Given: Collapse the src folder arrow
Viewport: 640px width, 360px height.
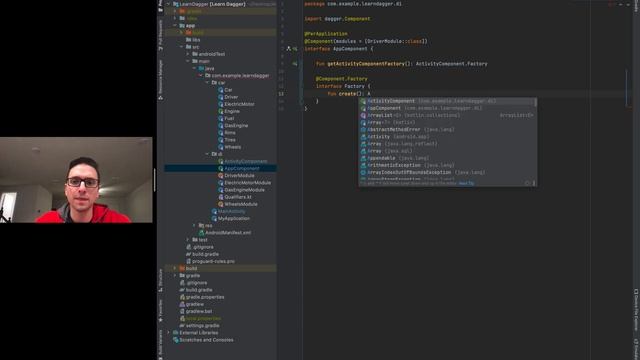Looking at the screenshot, I should [181, 47].
